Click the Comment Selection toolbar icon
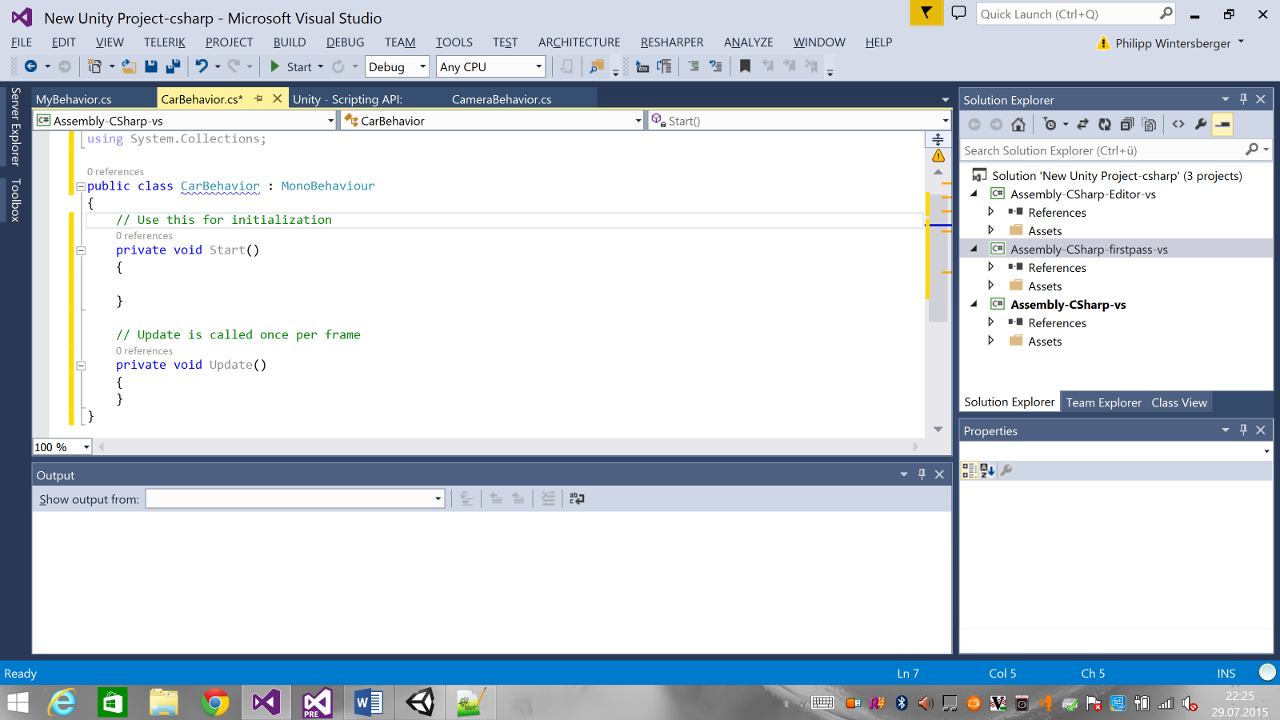This screenshot has width=1280, height=720. click(x=693, y=66)
